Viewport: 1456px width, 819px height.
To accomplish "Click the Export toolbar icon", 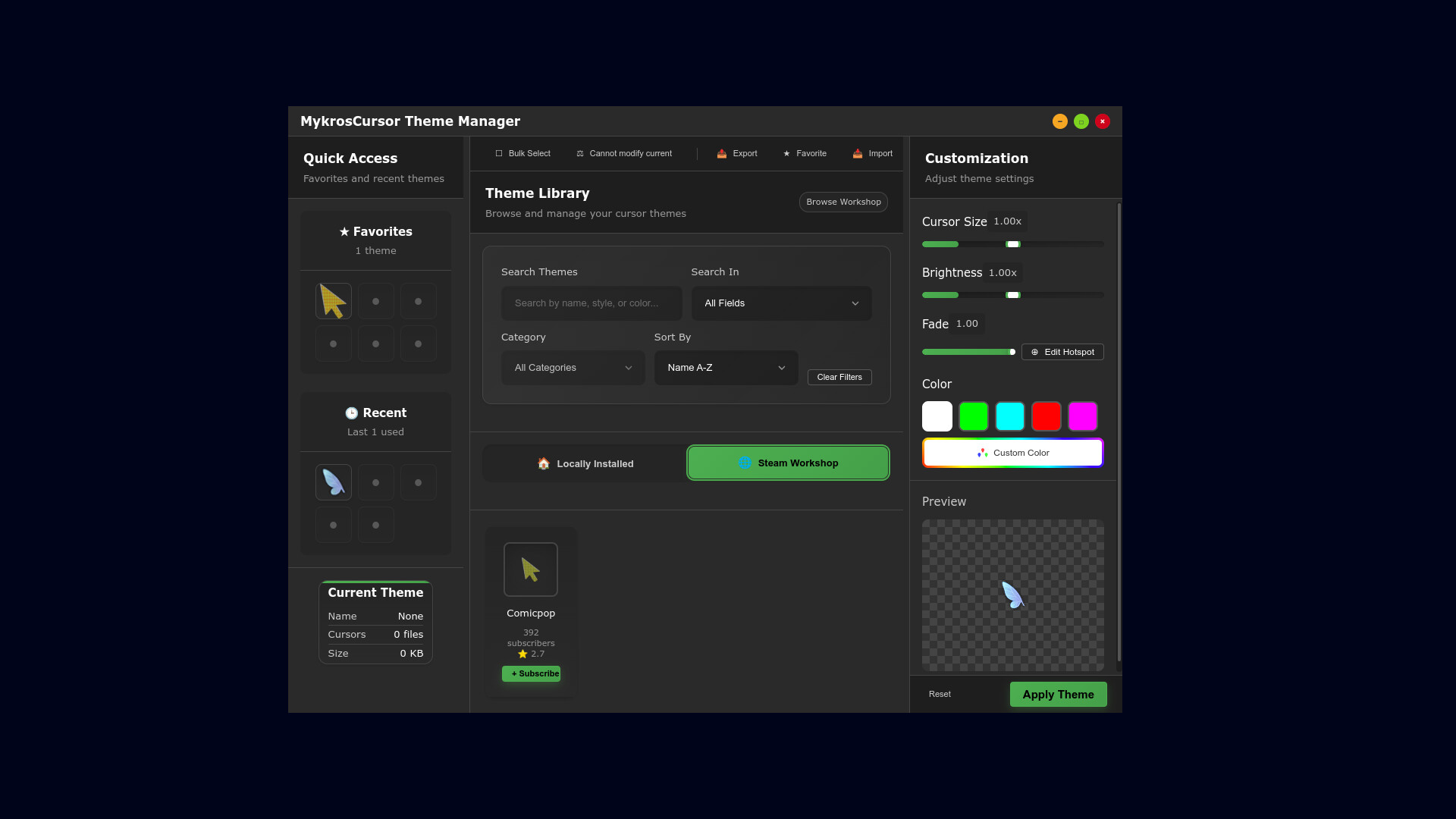I will coord(721,153).
